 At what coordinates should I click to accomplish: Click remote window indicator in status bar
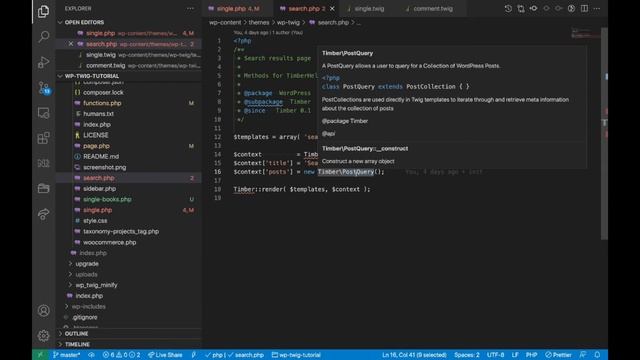coord(40,355)
